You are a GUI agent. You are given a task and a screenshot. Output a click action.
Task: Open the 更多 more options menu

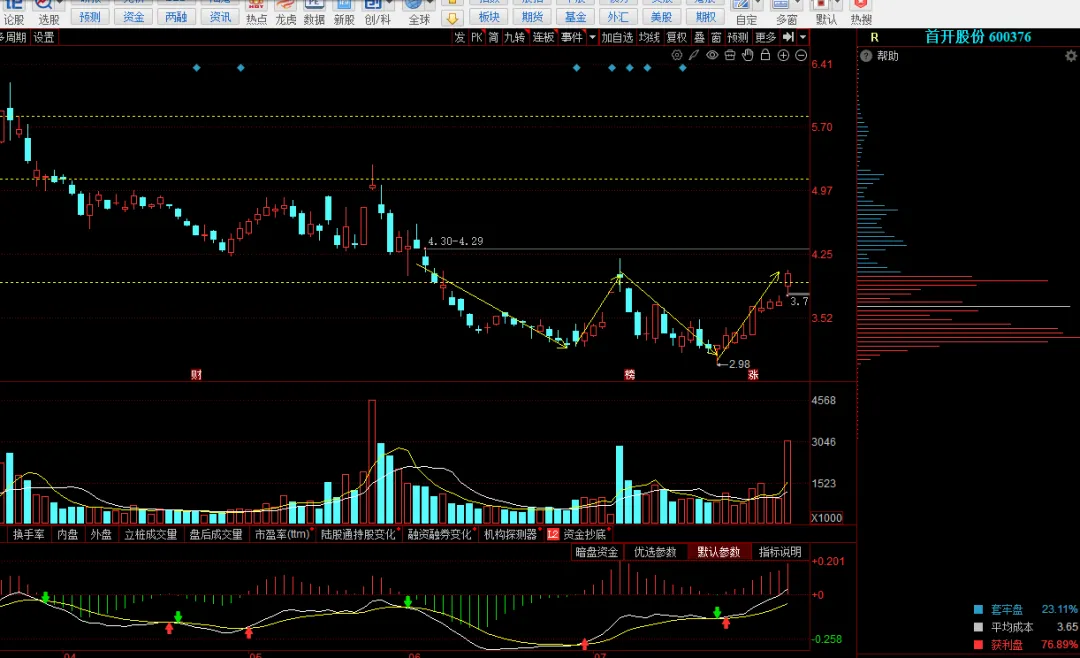click(765, 37)
